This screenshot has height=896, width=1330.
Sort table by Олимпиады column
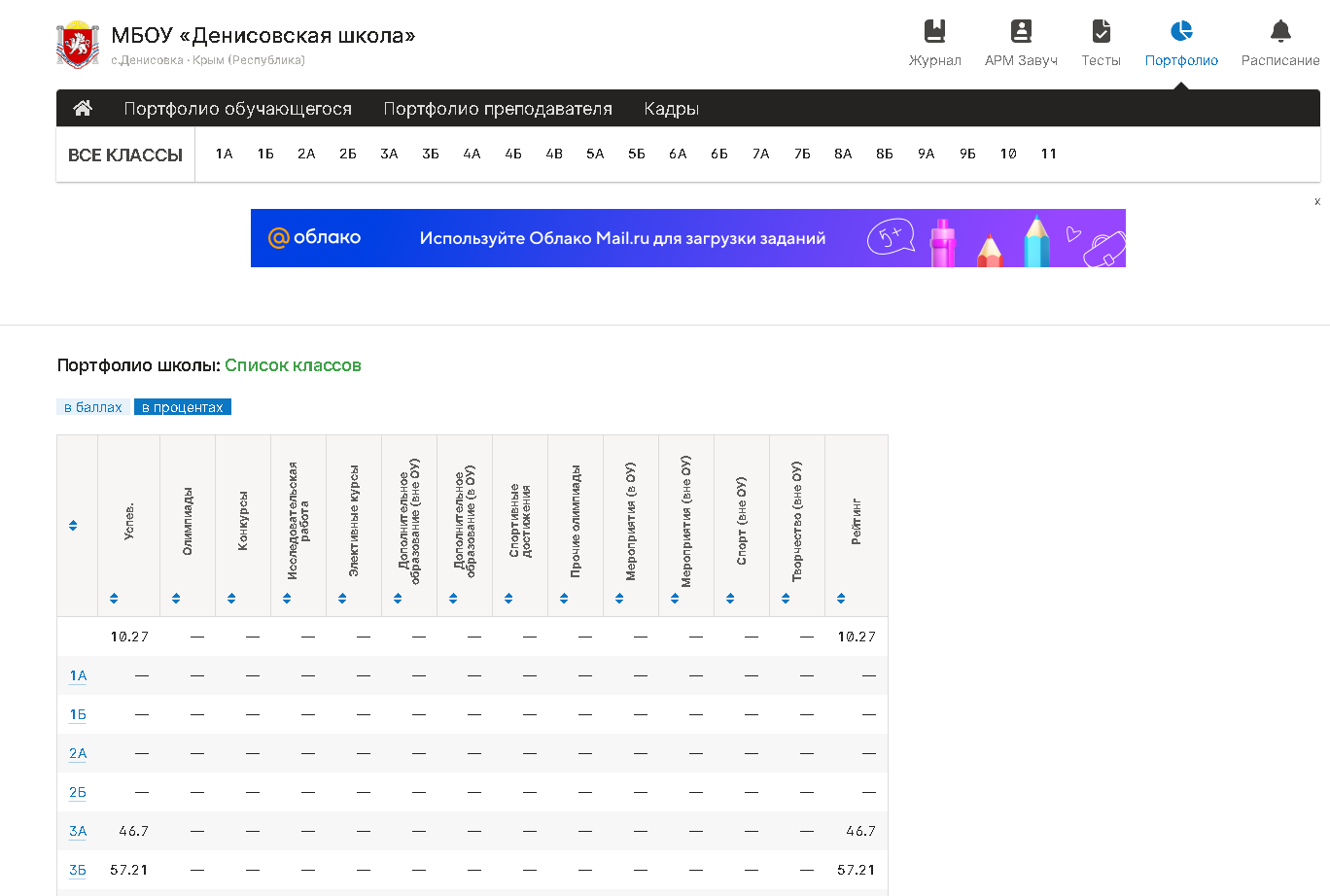click(176, 599)
